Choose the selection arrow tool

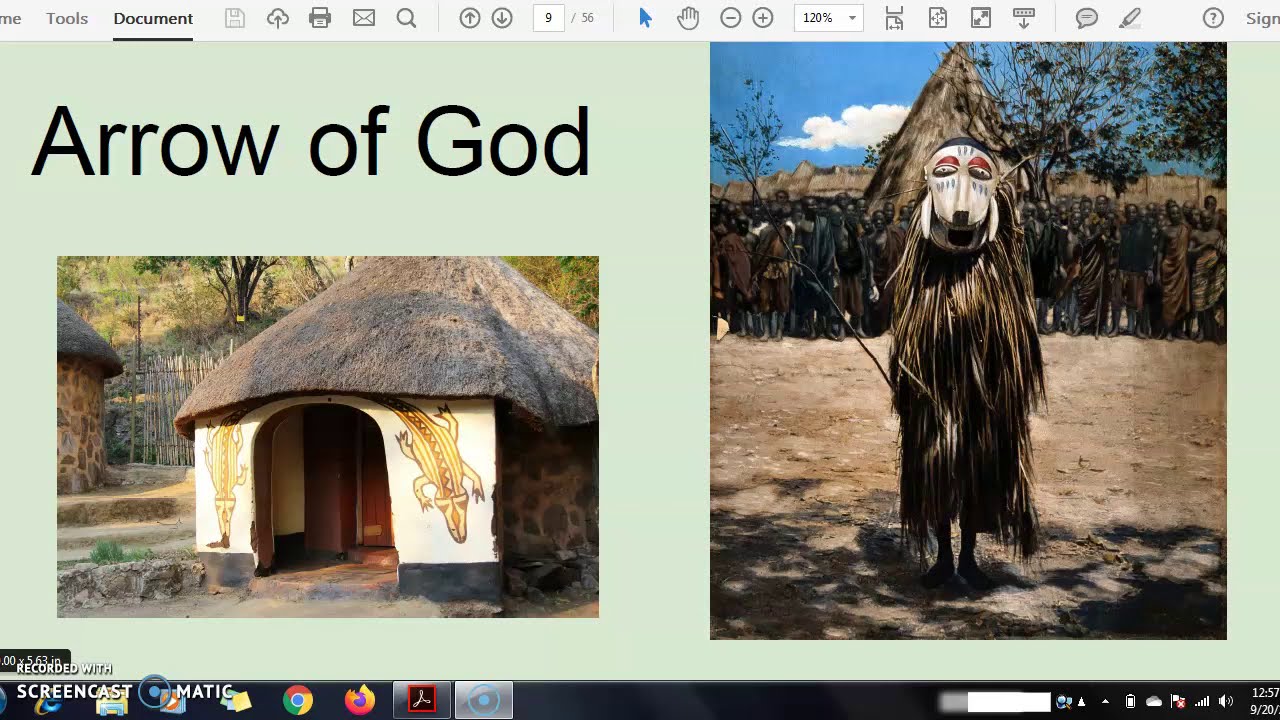645,18
